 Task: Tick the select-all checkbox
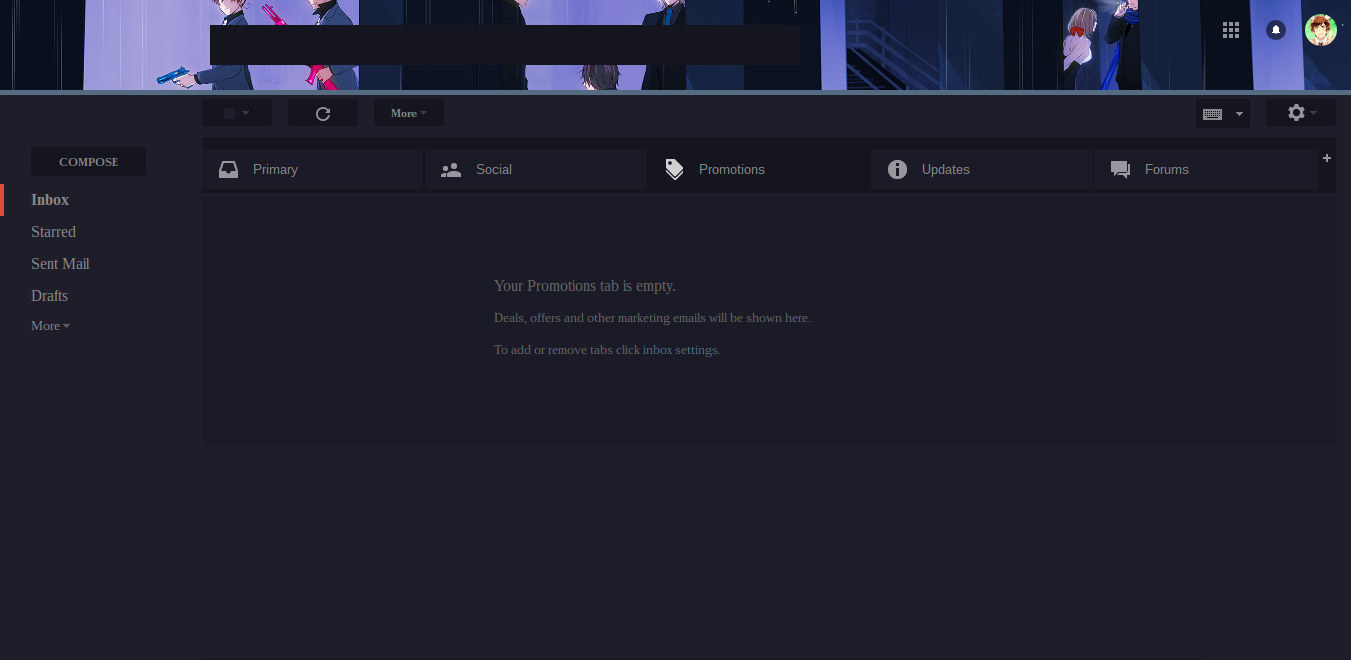(x=229, y=114)
